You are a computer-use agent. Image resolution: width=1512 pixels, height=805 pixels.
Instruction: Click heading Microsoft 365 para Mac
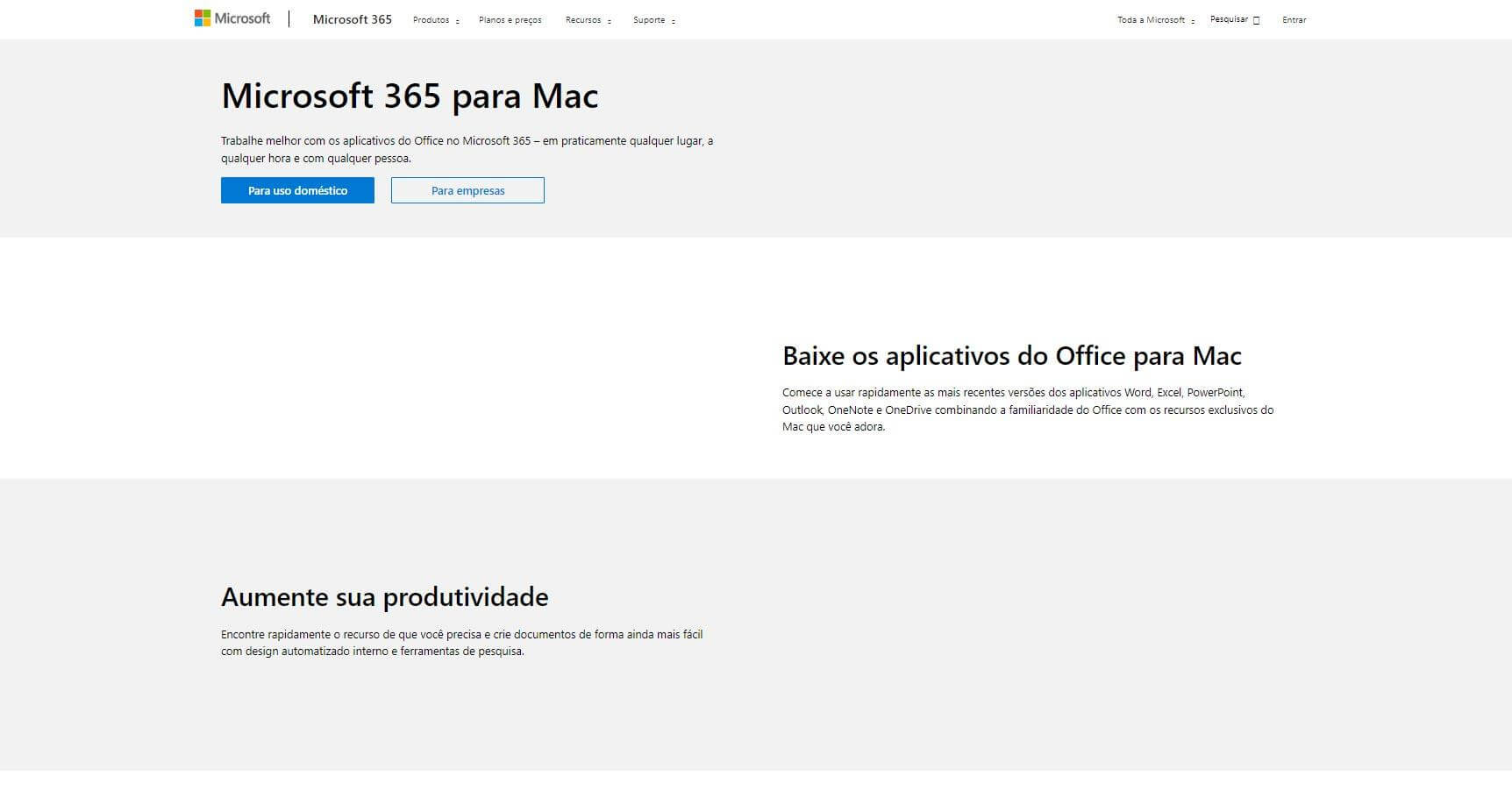pyautogui.click(x=410, y=96)
